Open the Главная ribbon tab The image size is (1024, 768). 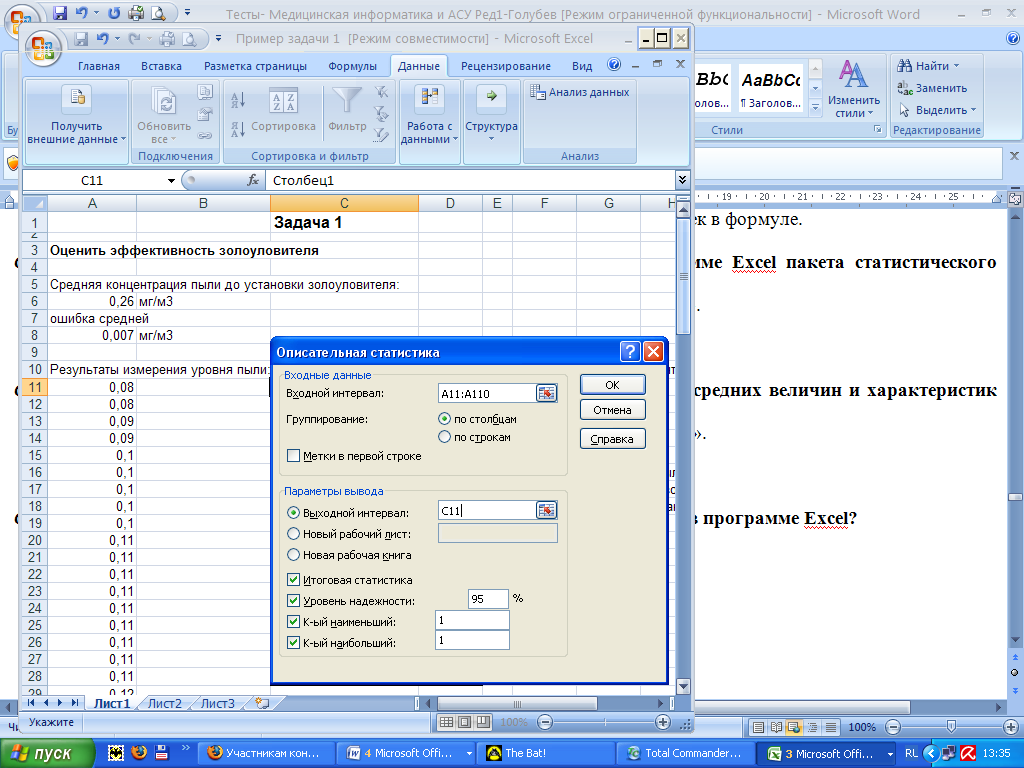[x=99, y=66]
